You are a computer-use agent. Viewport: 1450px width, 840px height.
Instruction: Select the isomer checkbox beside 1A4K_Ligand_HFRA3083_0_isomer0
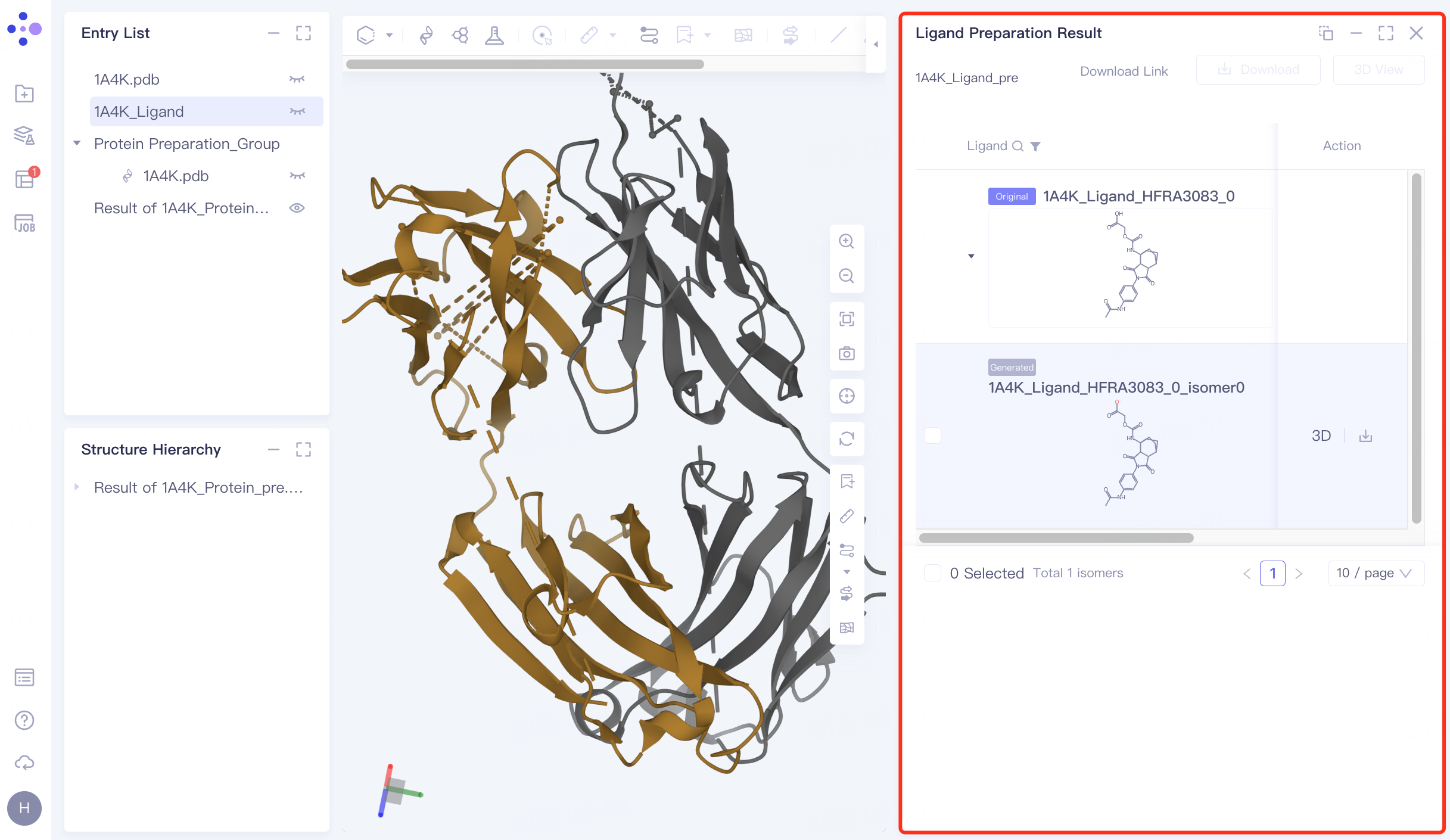tap(932, 435)
